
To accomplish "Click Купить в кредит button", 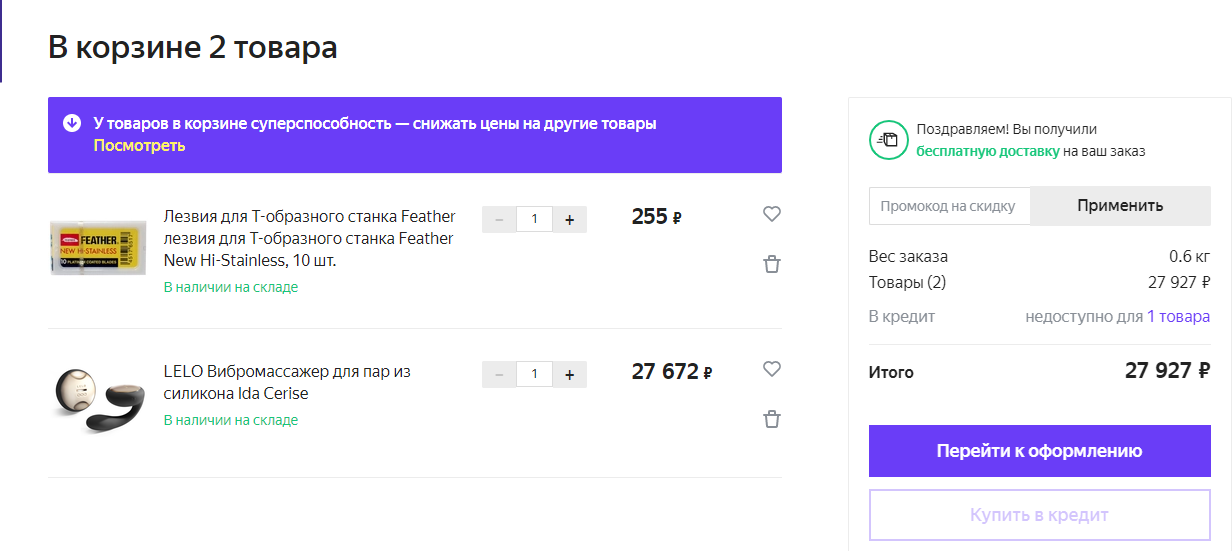I will pos(1039,516).
